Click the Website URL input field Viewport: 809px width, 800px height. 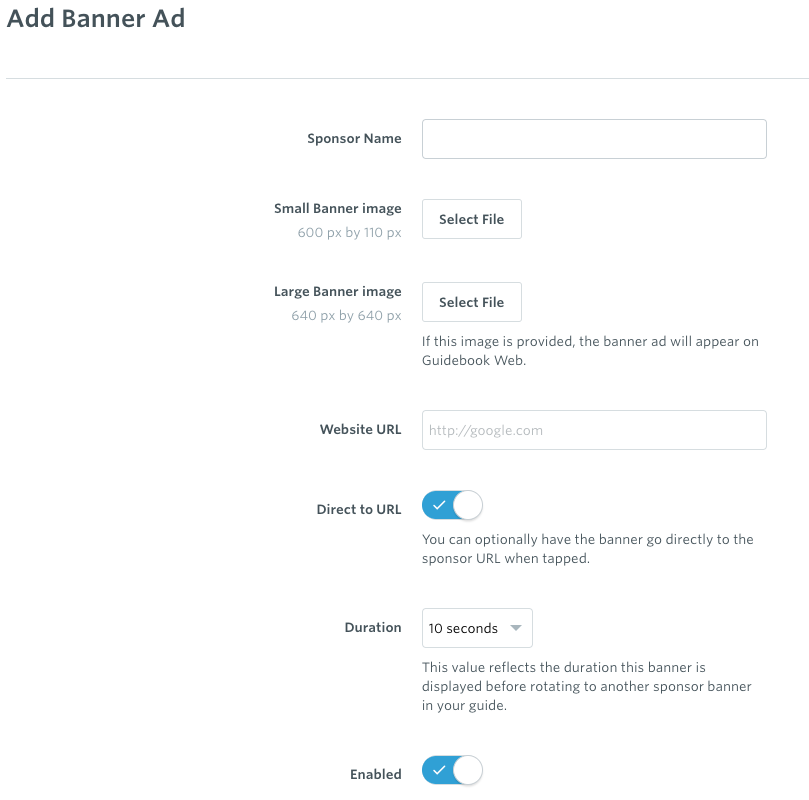click(x=594, y=430)
